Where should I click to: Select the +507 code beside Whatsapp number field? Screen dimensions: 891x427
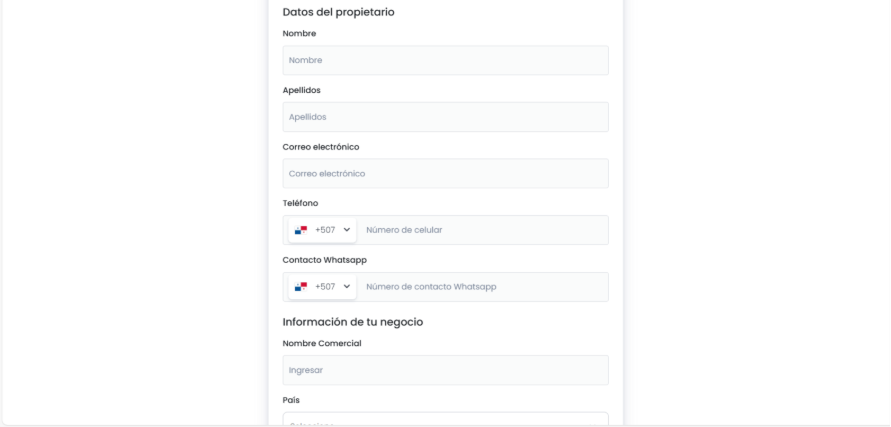click(325, 287)
